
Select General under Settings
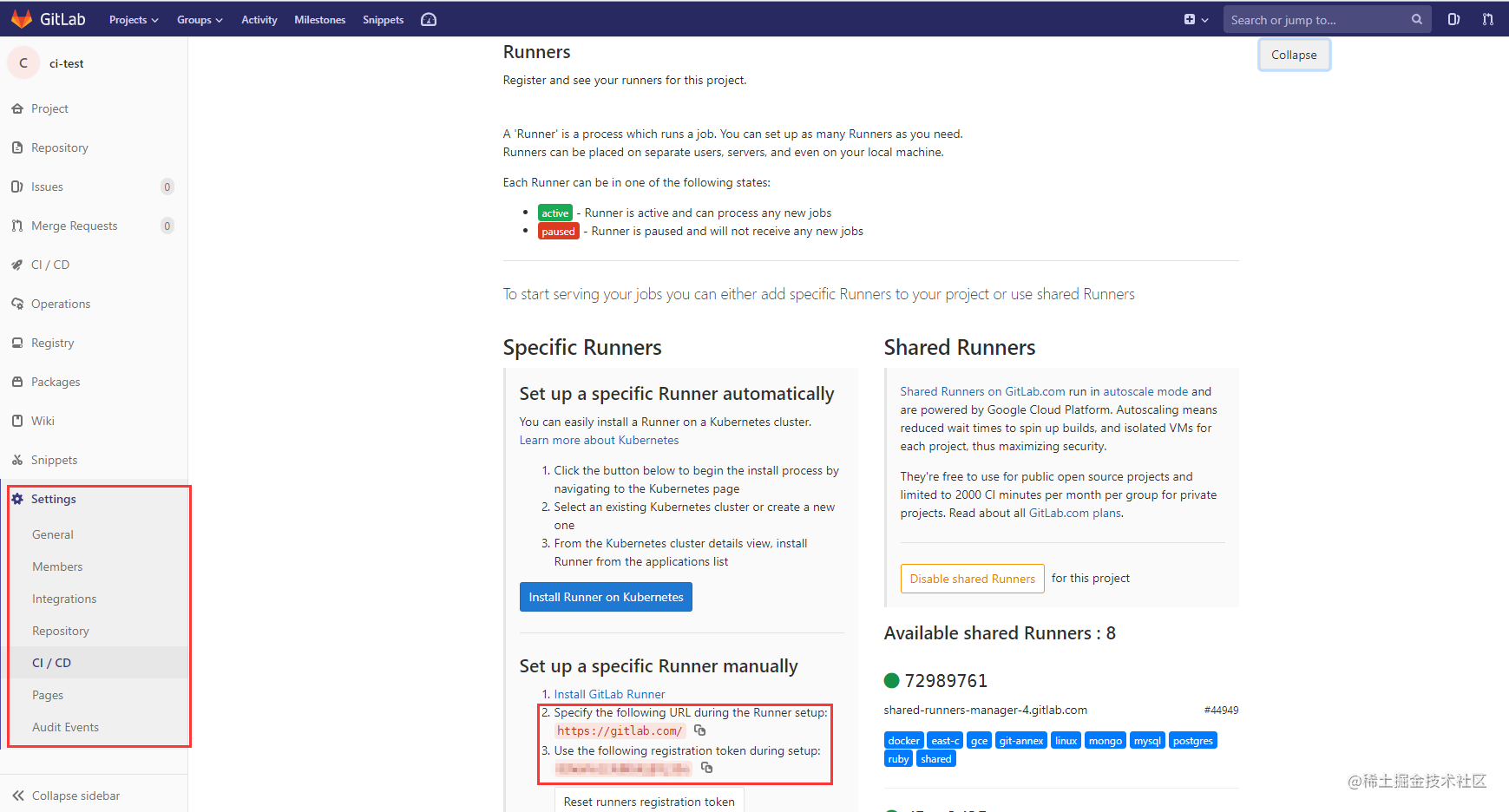point(53,534)
